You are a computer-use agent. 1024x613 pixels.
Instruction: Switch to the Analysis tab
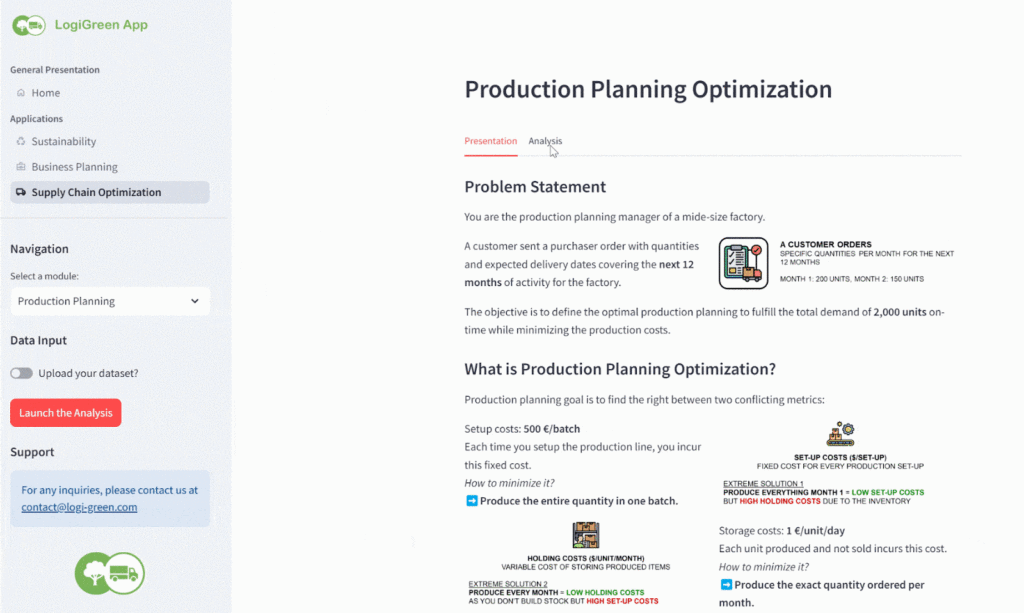point(545,141)
